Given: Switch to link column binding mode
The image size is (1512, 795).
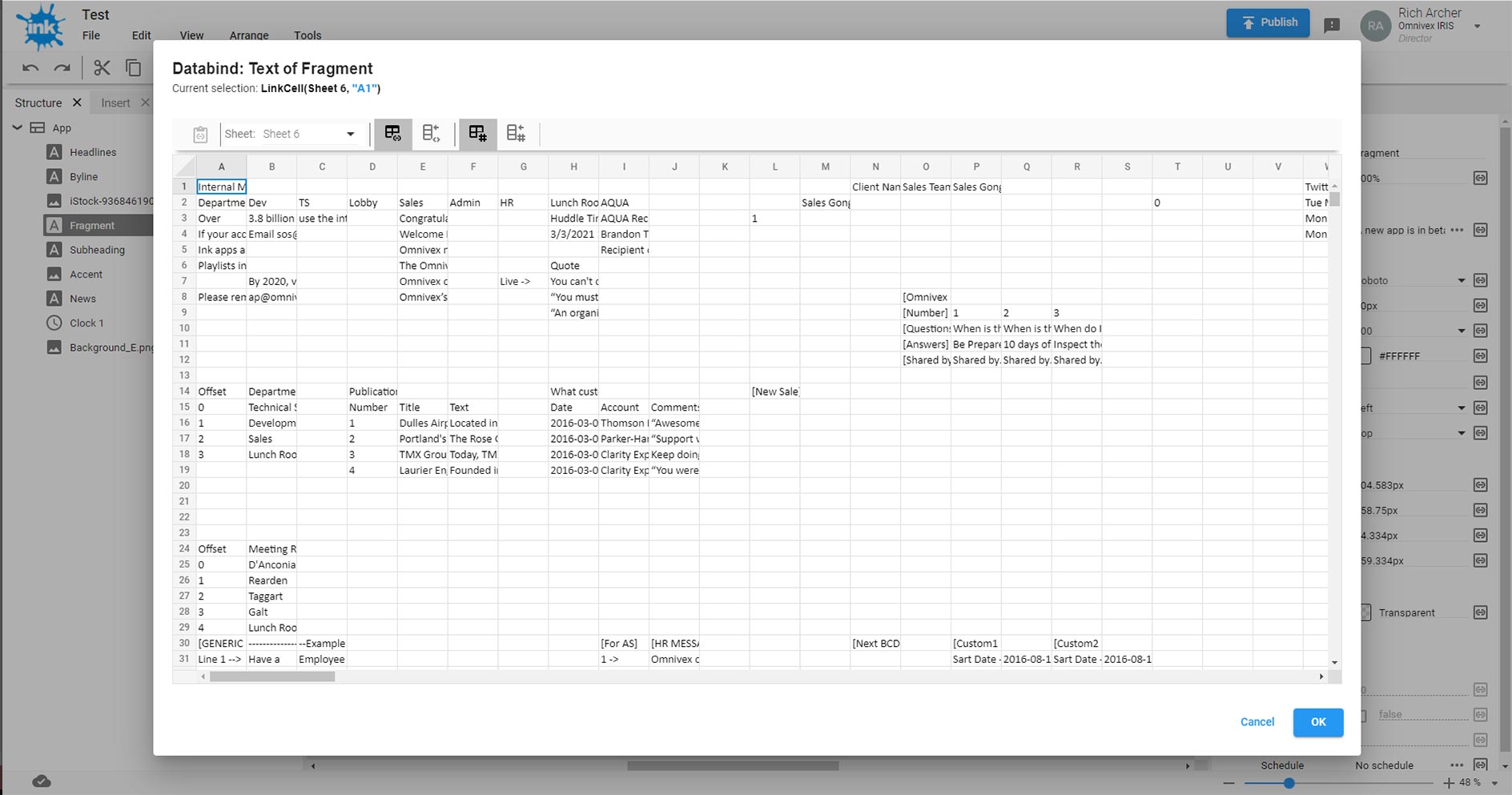Looking at the screenshot, I should coord(431,134).
